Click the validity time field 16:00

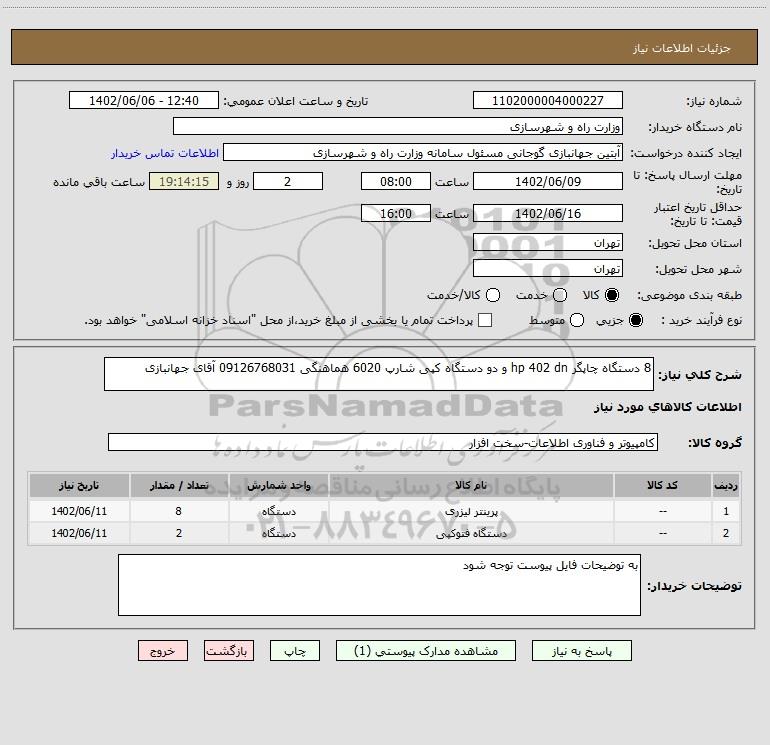(x=396, y=213)
